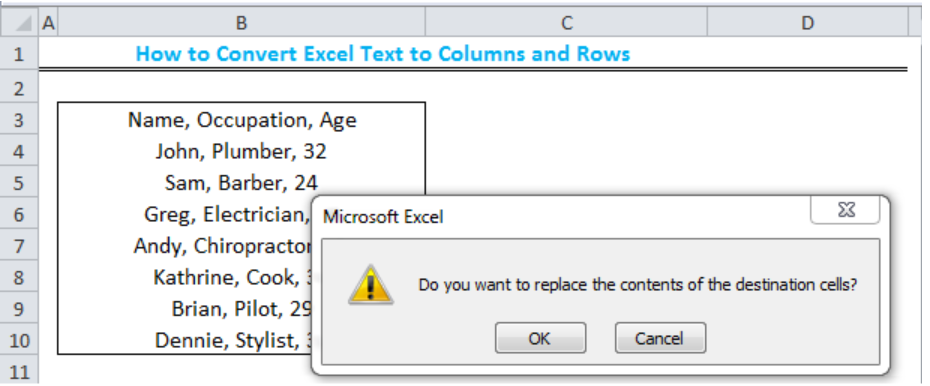Select cell containing Sam, Barber, 24
This screenshot has width=930, height=386.
pyautogui.click(x=241, y=183)
